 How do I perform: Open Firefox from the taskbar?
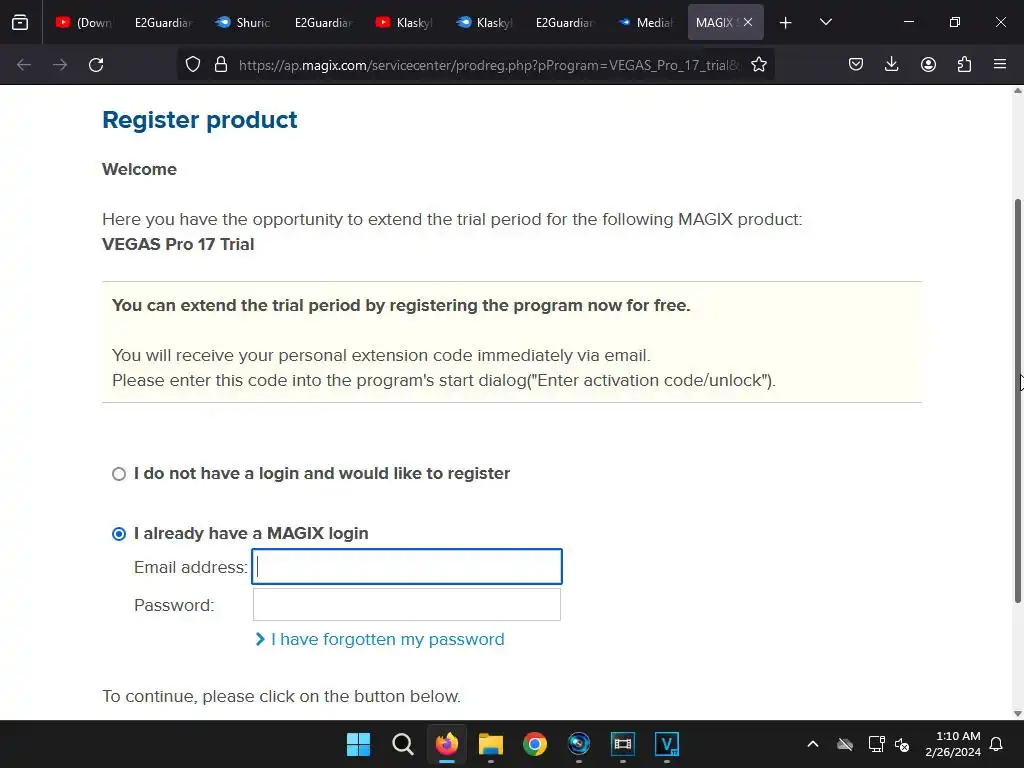pyautogui.click(x=447, y=744)
